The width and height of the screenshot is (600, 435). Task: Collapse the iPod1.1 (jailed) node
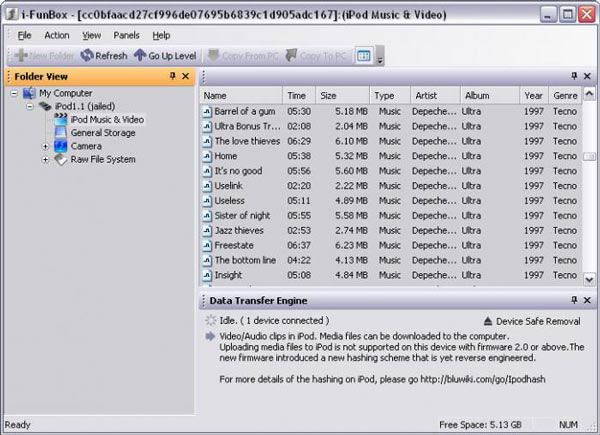pyautogui.click(x=30, y=106)
